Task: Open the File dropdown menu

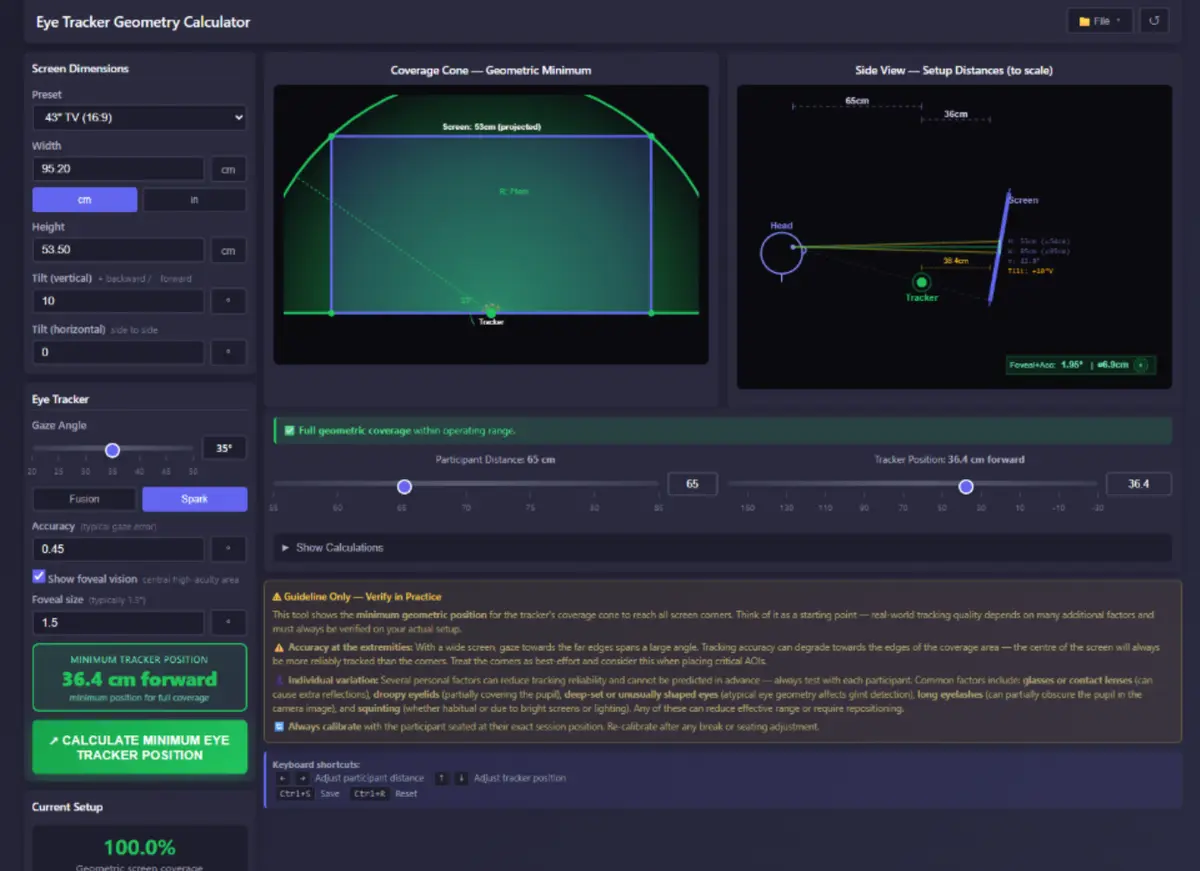Action: (x=1100, y=20)
